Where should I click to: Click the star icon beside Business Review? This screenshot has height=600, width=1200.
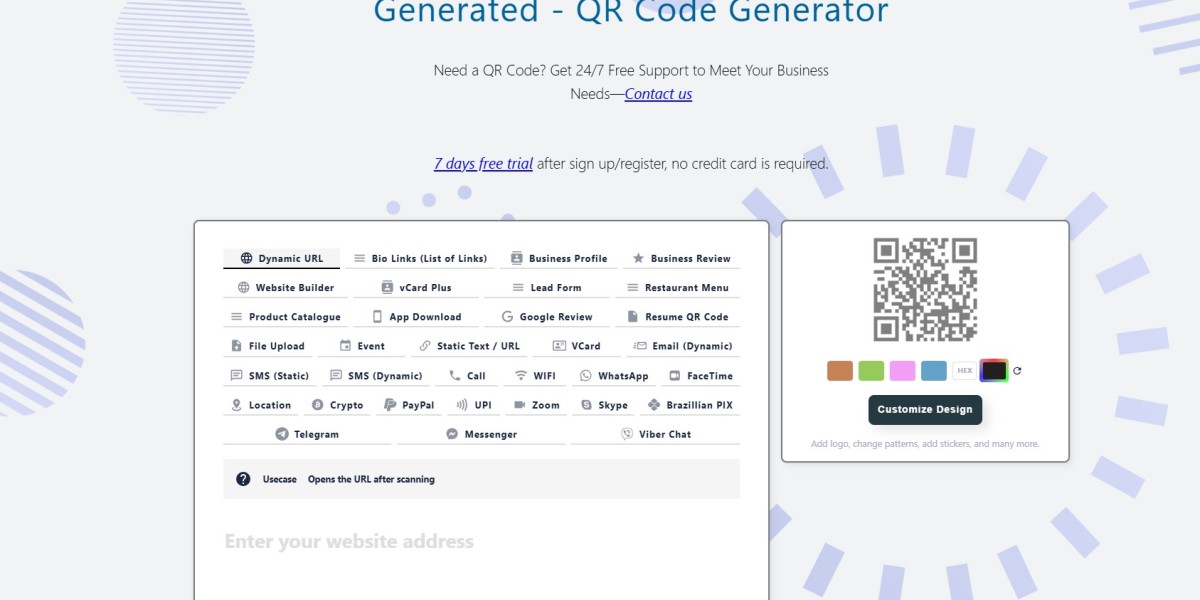[638, 258]
